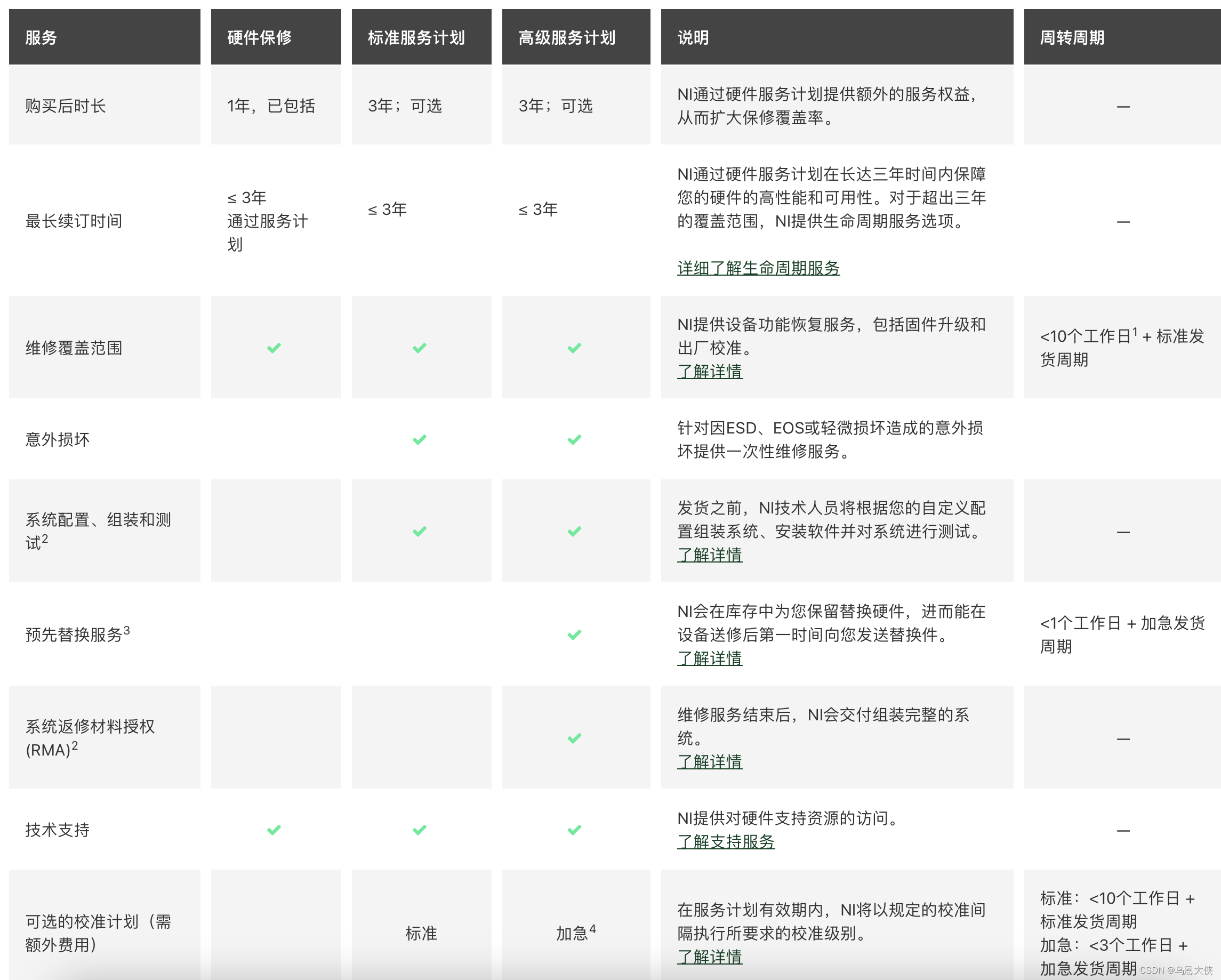Screen dimensions: 1221x980
Task: Click description starting 维修服务结束后
Action: point(823,726)
